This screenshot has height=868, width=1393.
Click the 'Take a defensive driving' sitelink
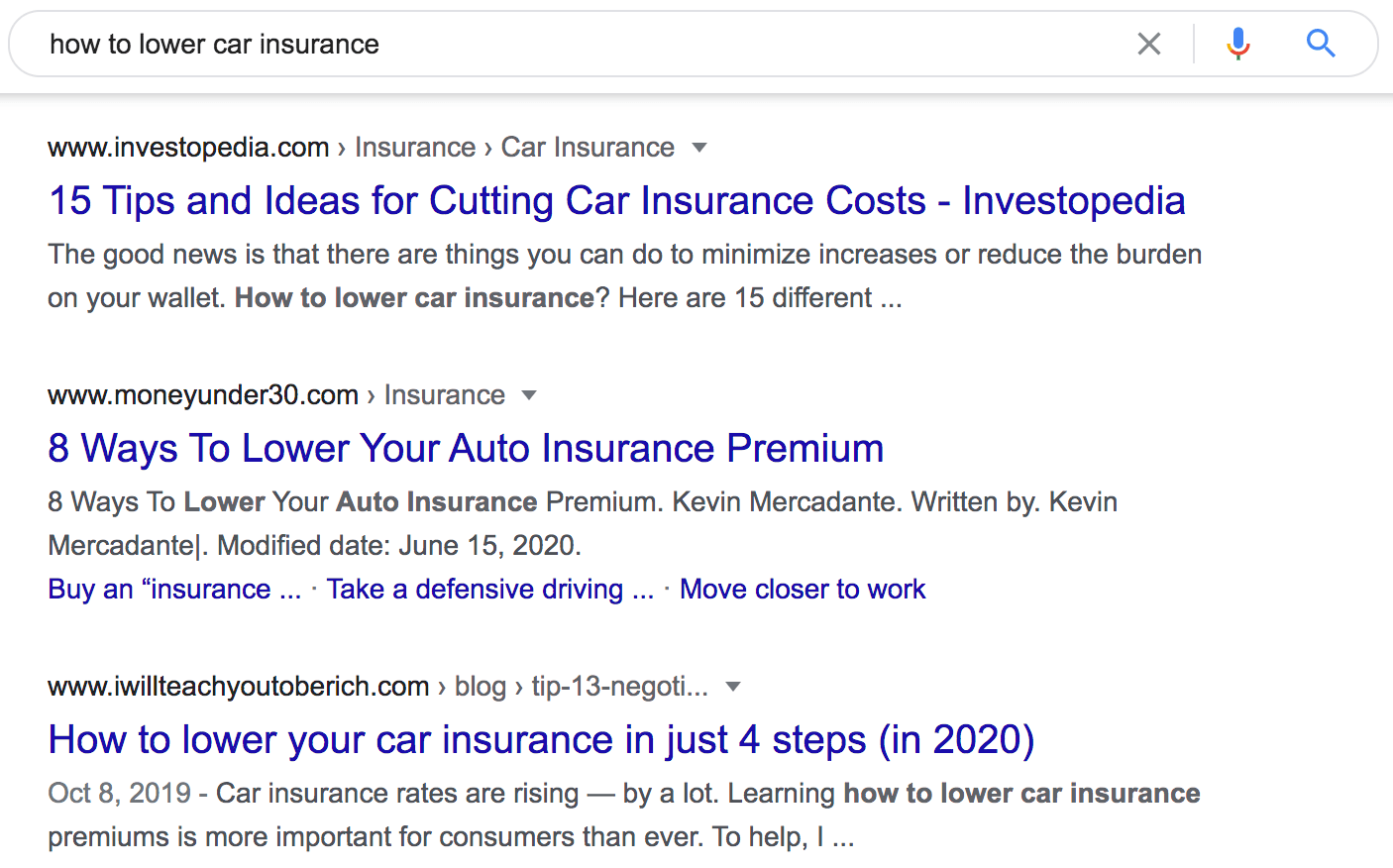tap(490, 589)
